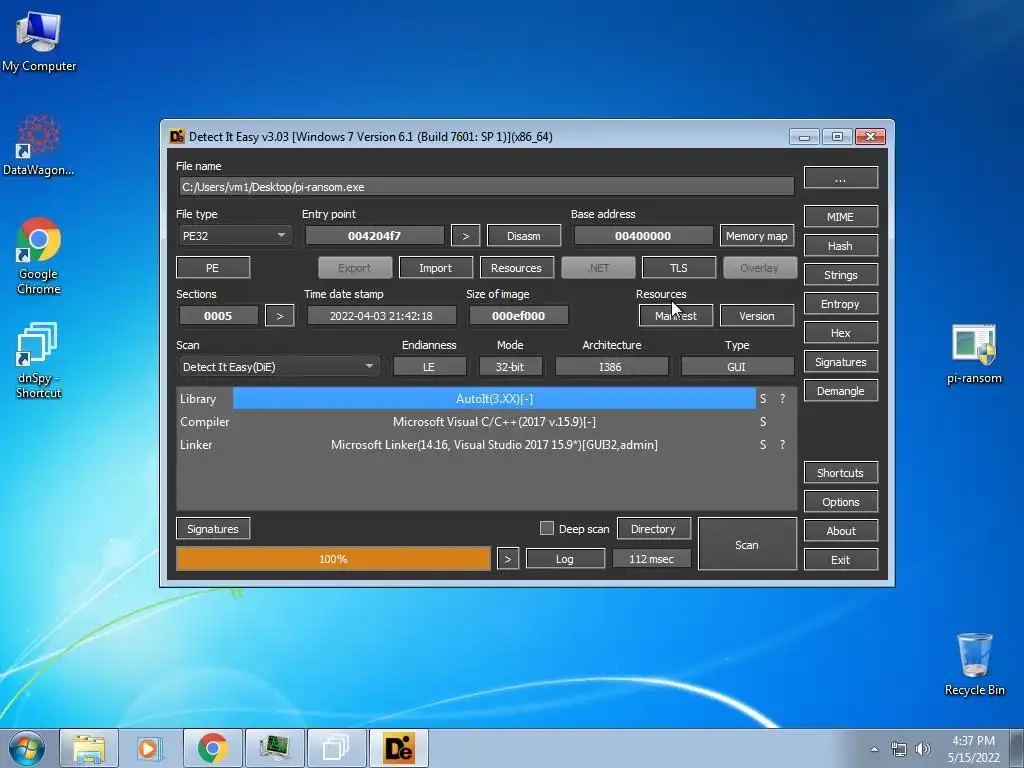Open the Resources button next to Import
Screen dimensions: 1024x768
point(517,268)
